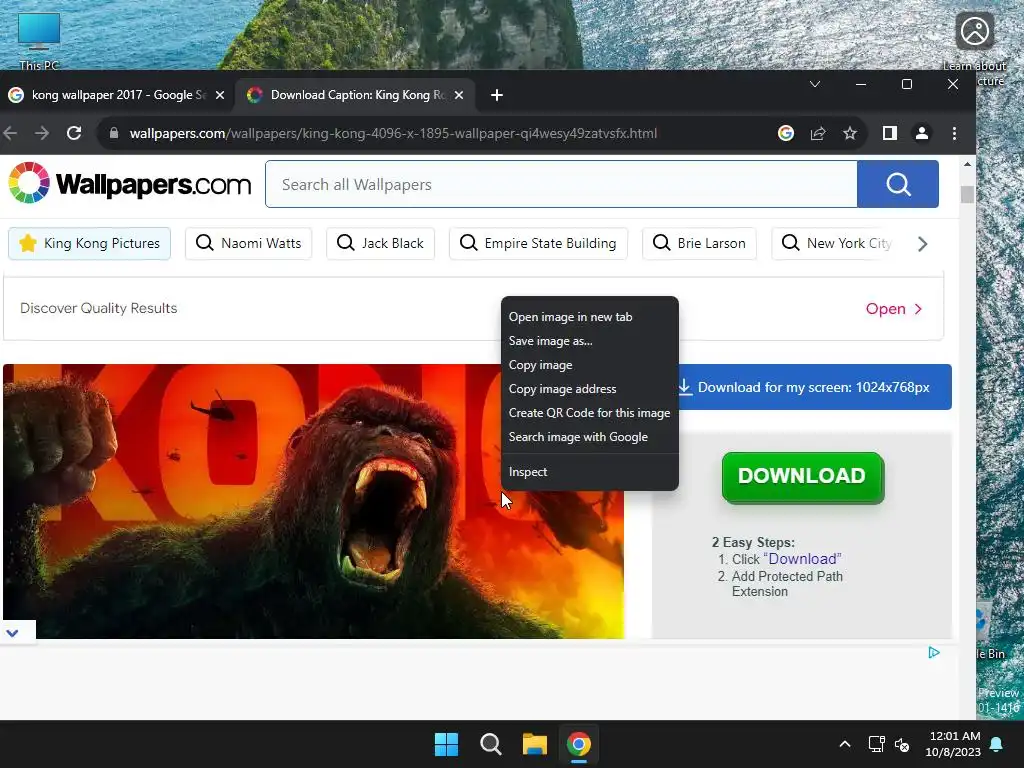The image size is (1024, 768).
Task: Close the Download Caption King Kong tab
Action: tap(459, 95)
